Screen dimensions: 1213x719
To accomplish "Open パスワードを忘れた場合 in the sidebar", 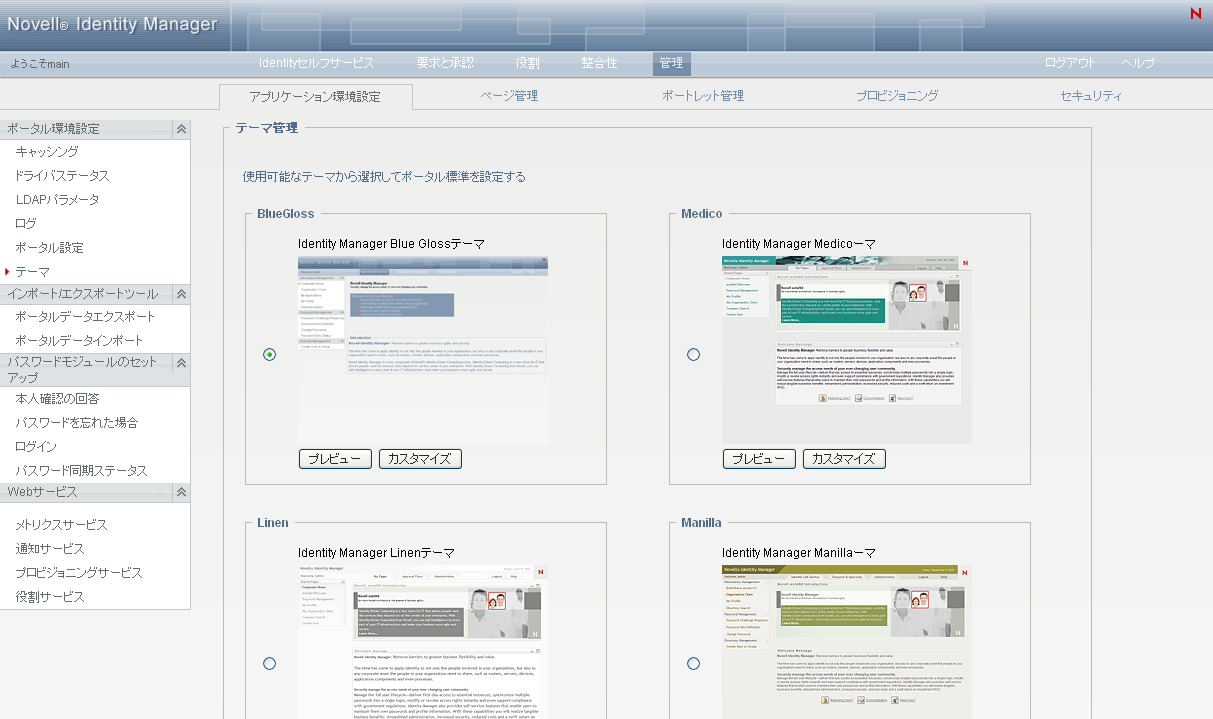I will 76,423.
